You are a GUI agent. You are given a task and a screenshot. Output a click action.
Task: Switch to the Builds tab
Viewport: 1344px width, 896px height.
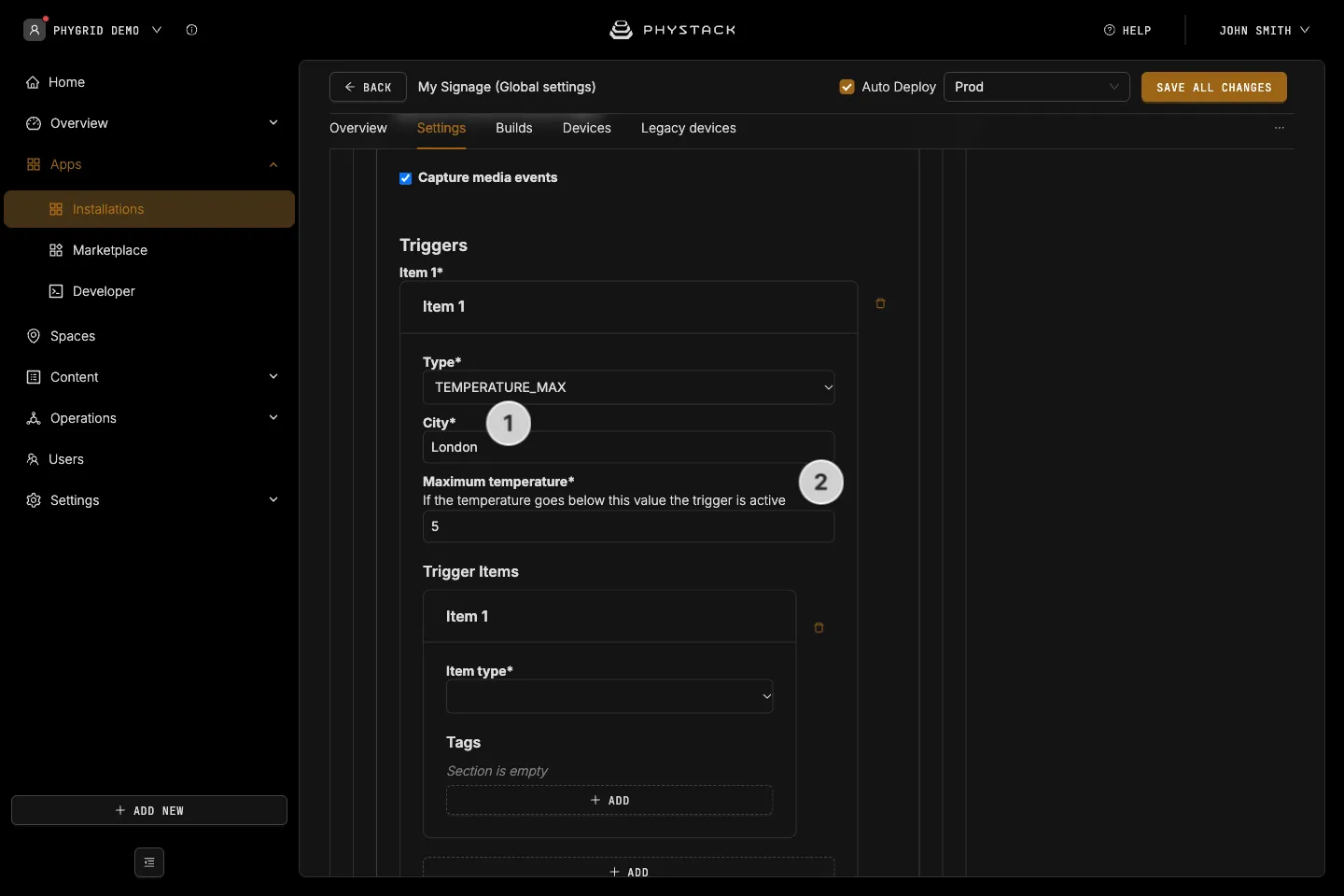(514, 129)
